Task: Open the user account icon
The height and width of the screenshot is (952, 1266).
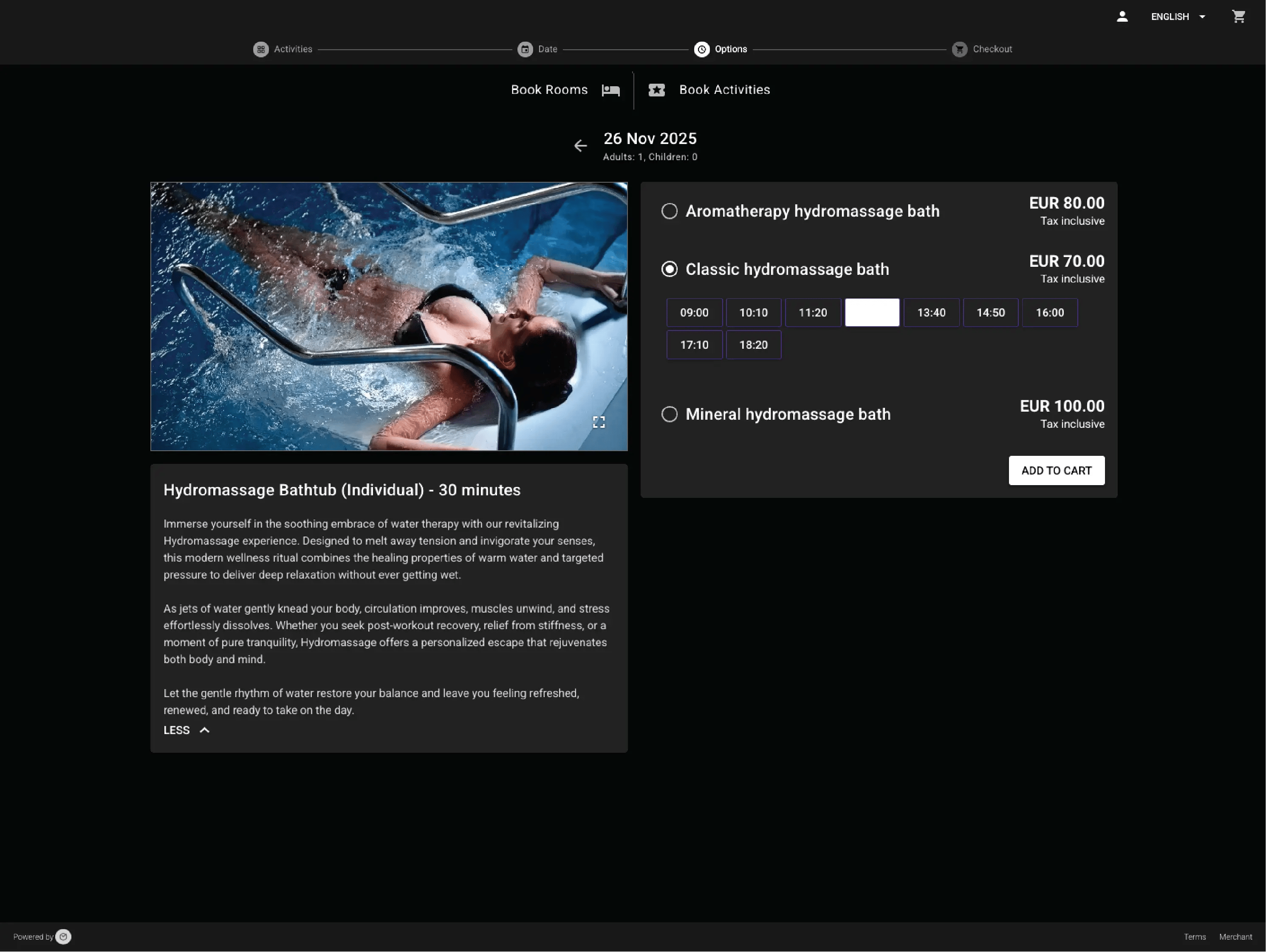Action: click(x=1122, y=17)
